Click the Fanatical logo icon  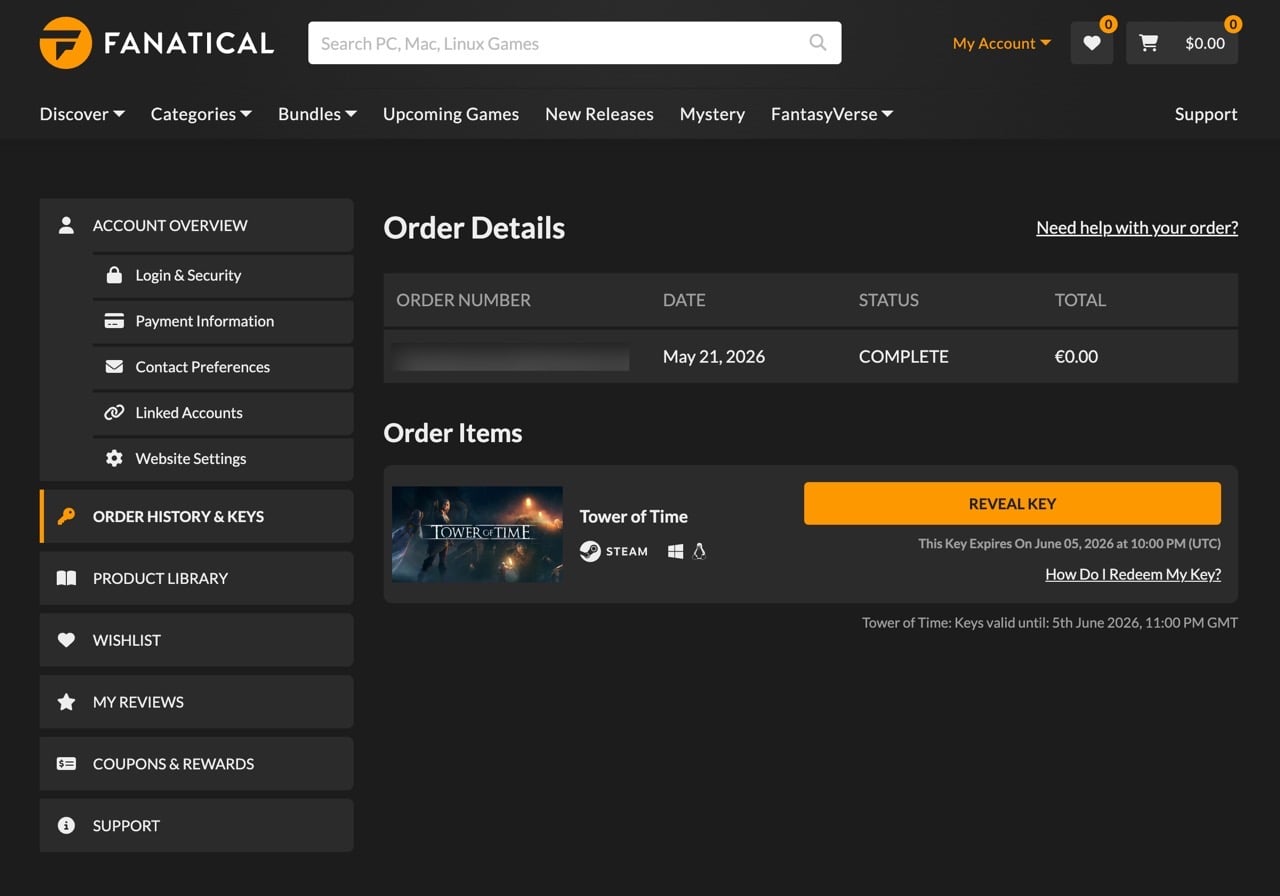[66, 43]
